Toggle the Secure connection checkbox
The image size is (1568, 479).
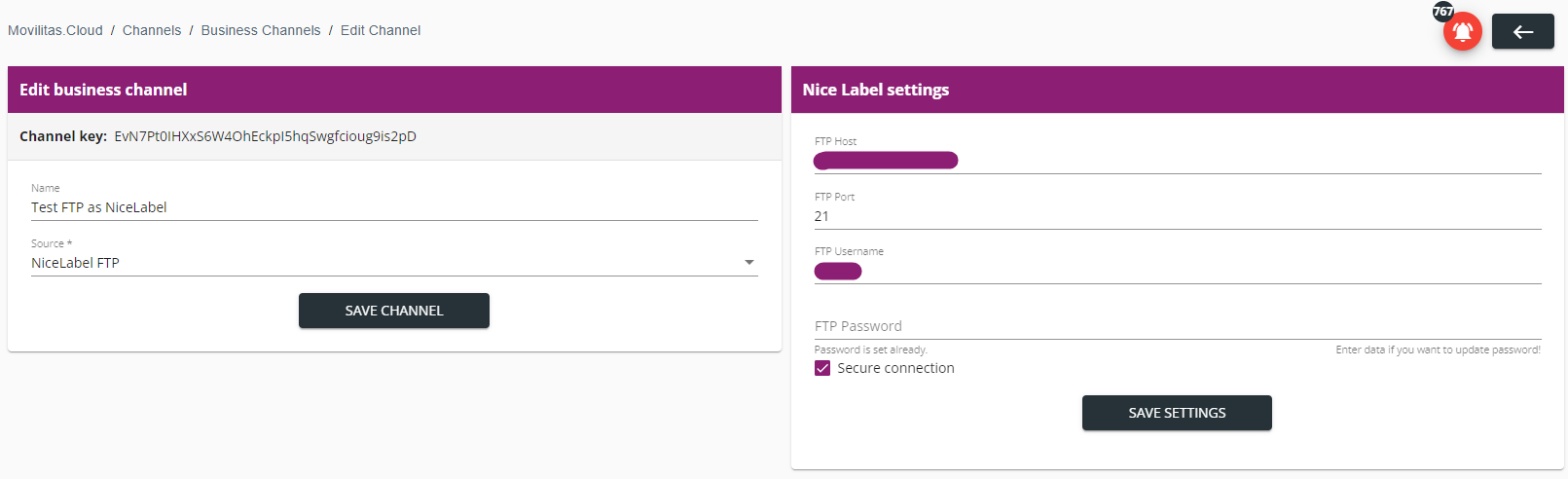(822, 368)
